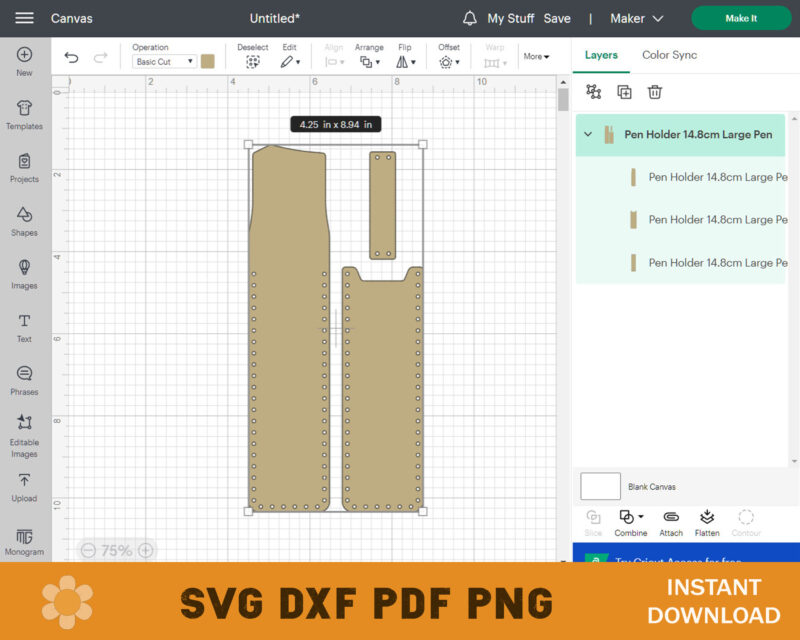Open the tan color swatch next to Operation
The width and height of the screenshot is (800, 640).
click(x=208, y=62)
